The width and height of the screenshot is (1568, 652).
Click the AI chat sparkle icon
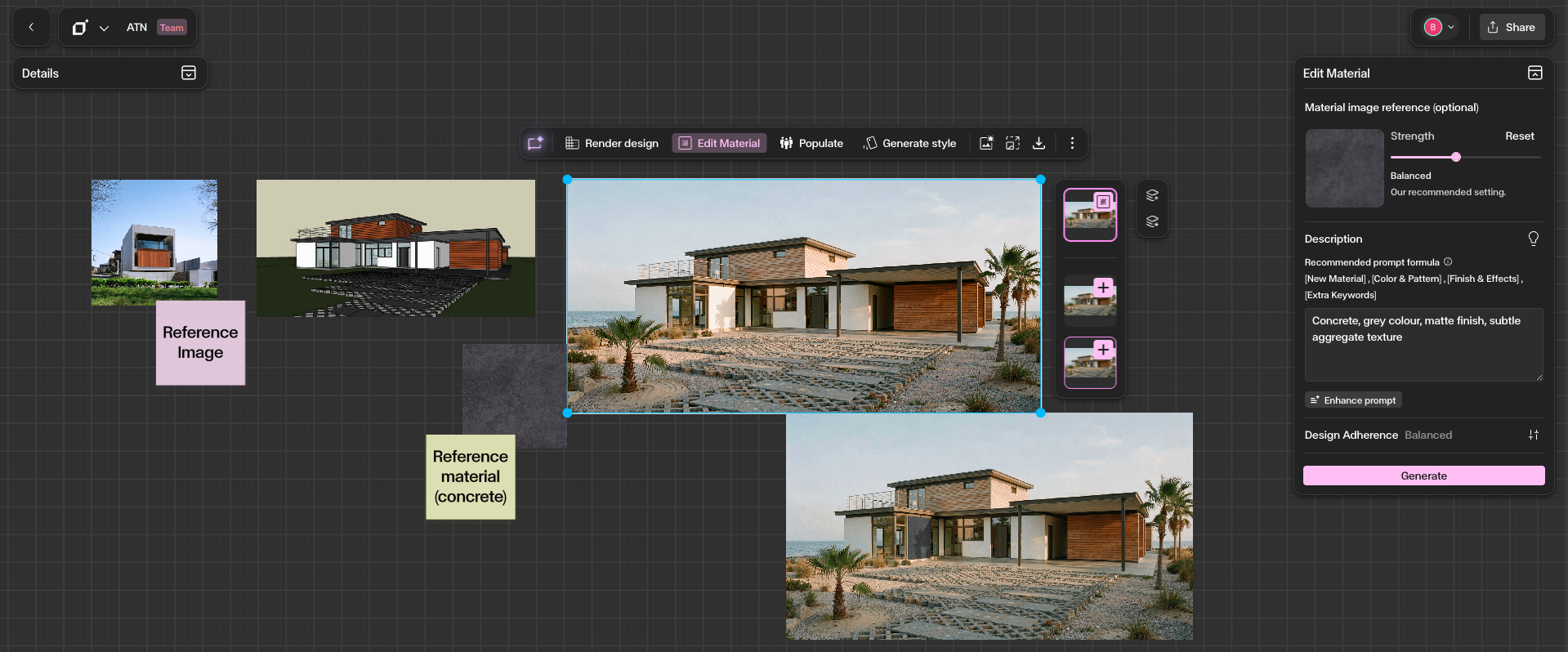click(x=535, y=143)
